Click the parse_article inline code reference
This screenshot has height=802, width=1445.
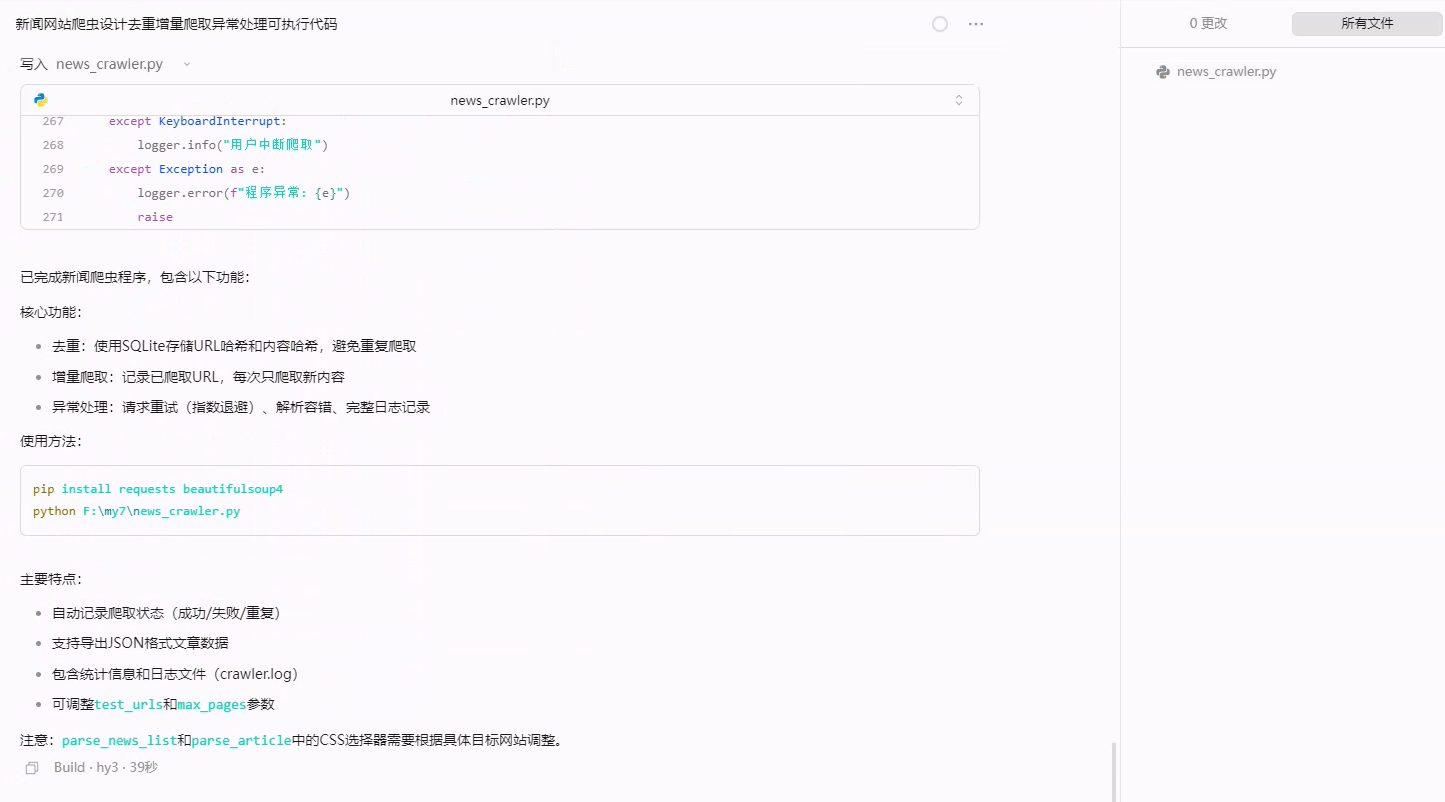241,741
